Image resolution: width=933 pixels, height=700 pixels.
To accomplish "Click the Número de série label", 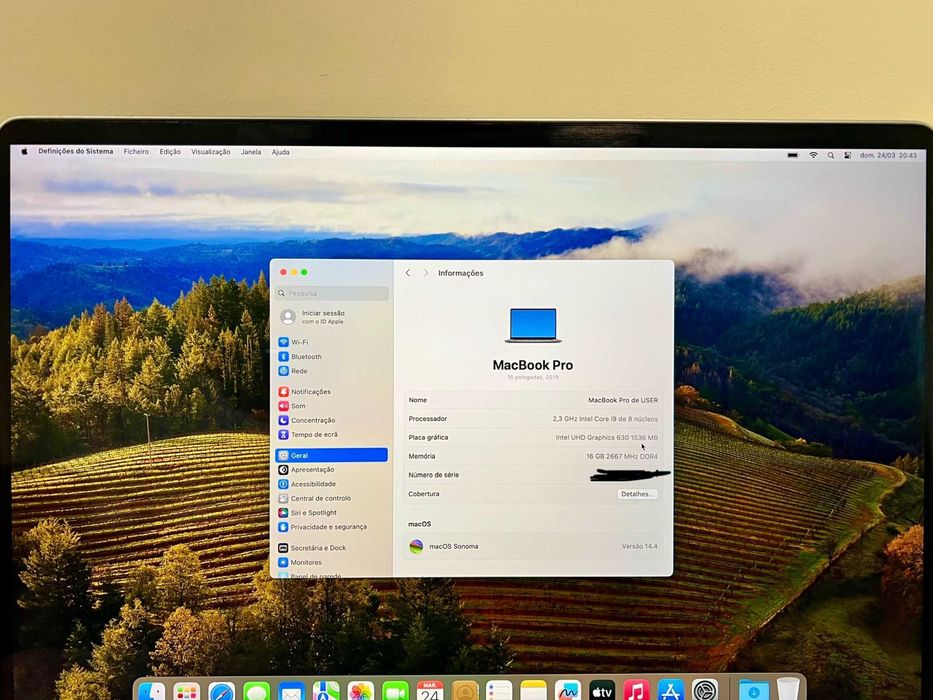I will 434,475.
